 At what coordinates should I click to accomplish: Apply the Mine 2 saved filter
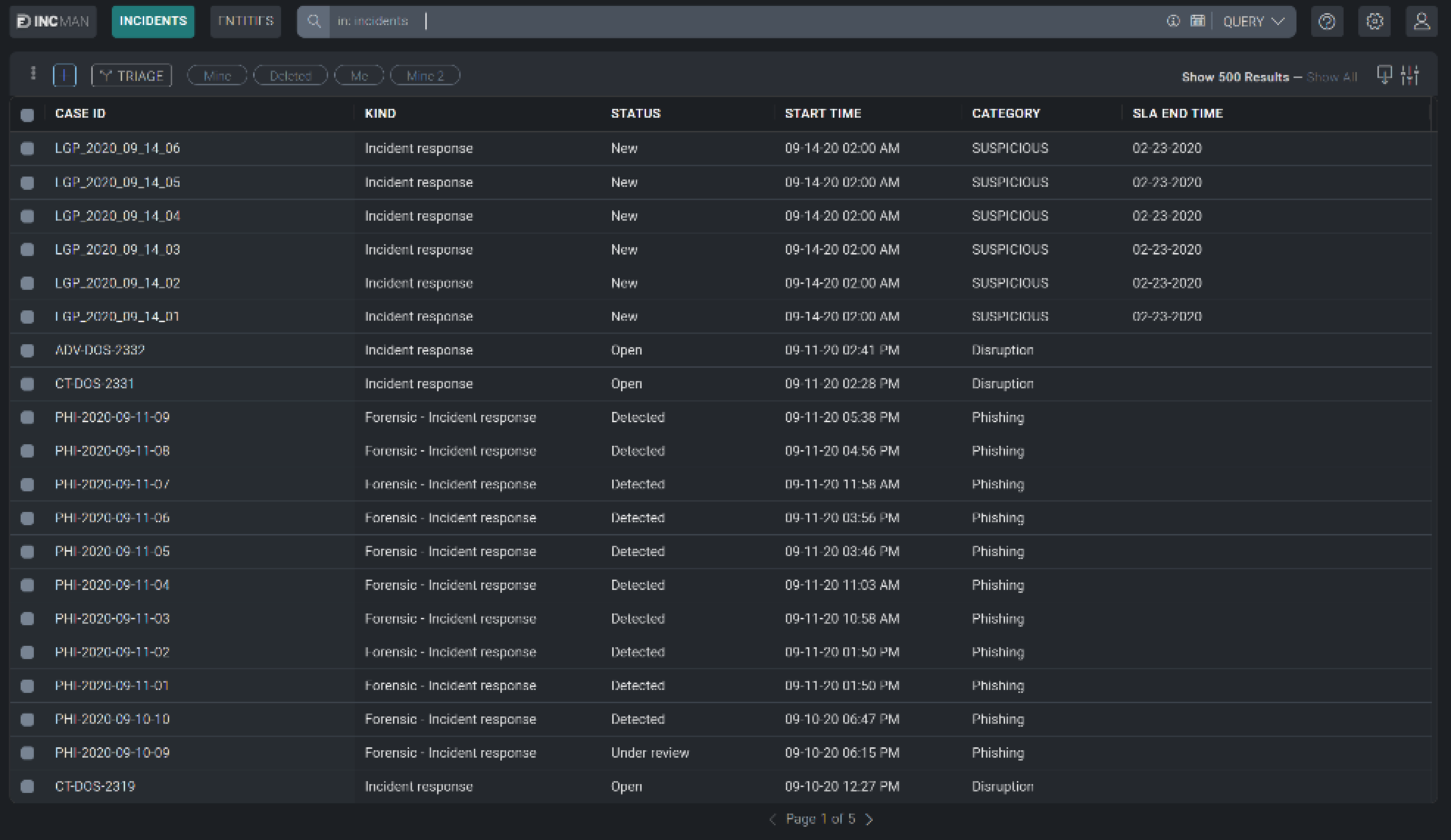[425, 76]
